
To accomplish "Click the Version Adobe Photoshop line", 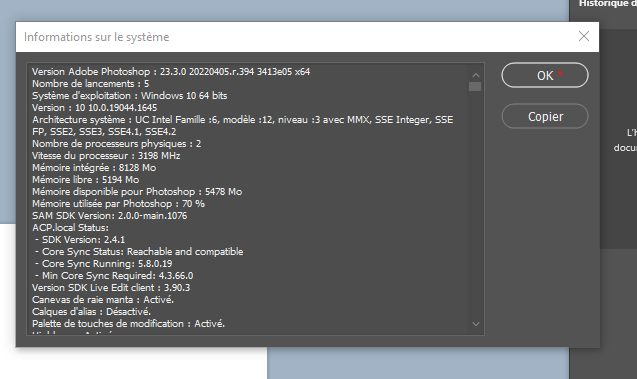I will (171, 72).
